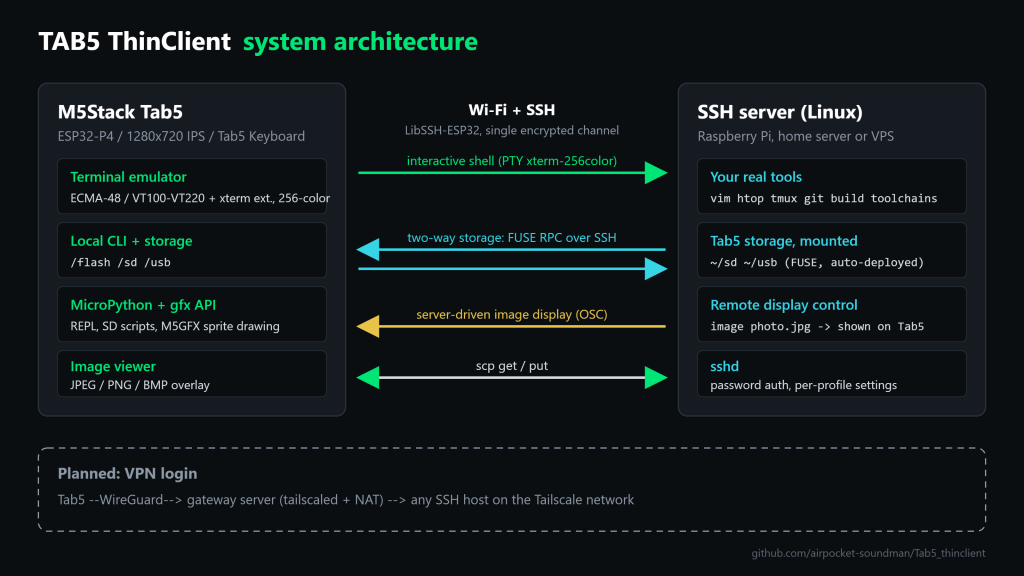1024x576 pixels.
Task: Select the 'Image viewer' card title
Action: coord(113,366)
